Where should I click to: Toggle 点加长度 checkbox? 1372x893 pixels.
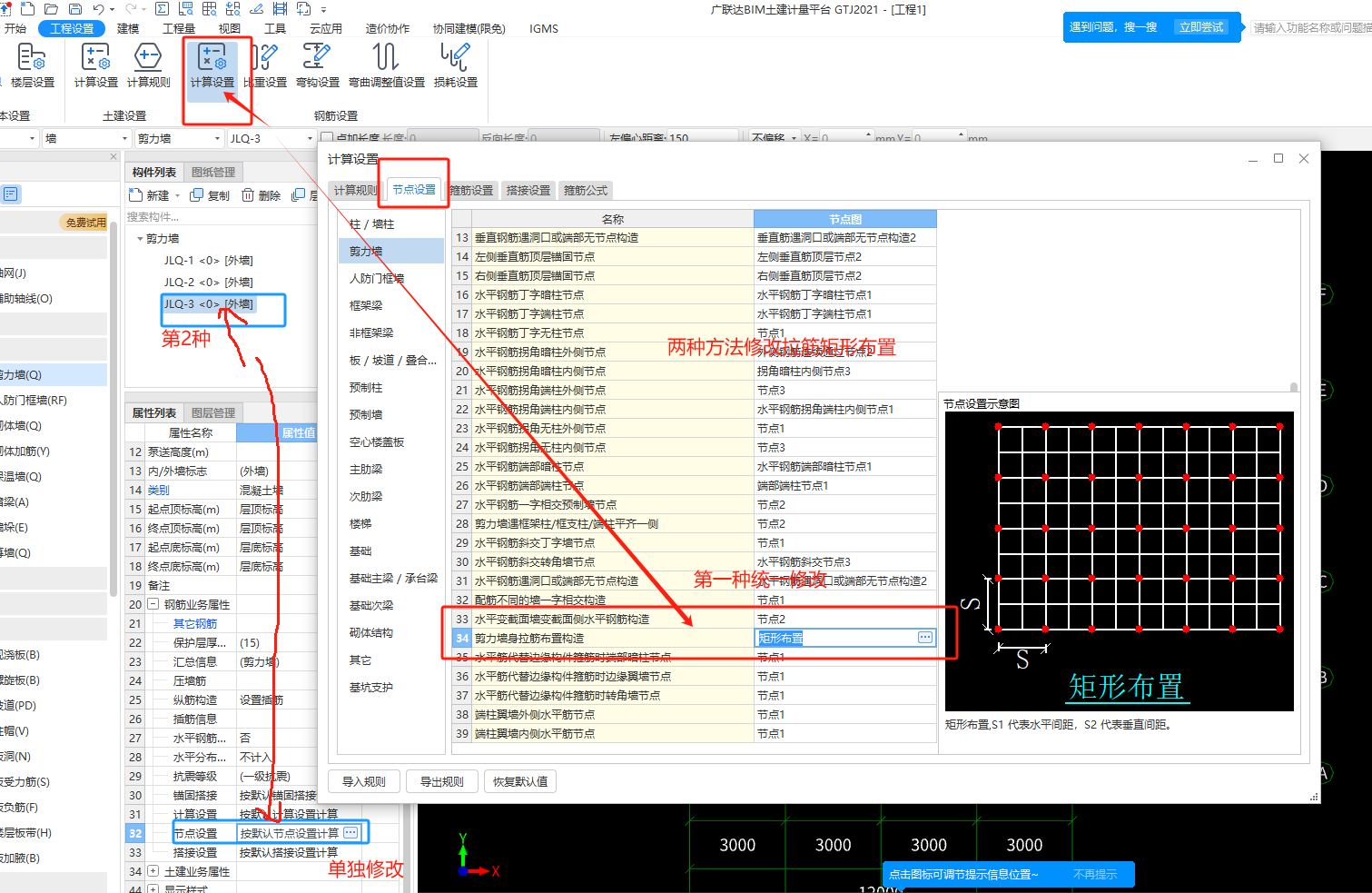[326, 138]
